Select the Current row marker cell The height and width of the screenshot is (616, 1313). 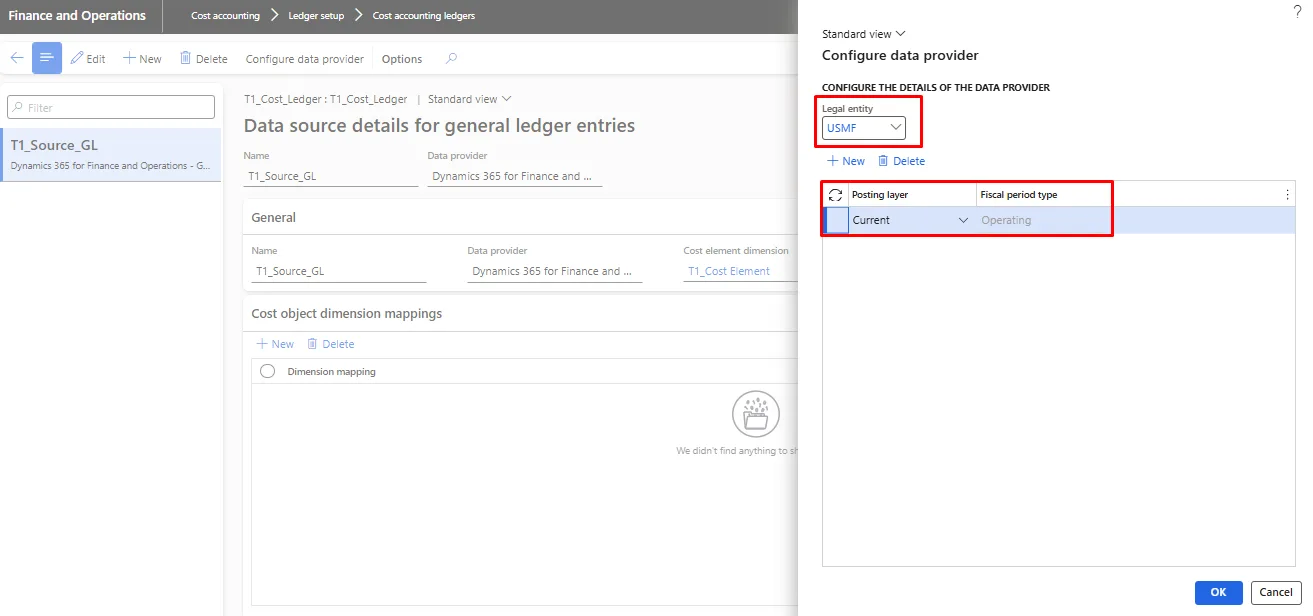tap(836, 220)
